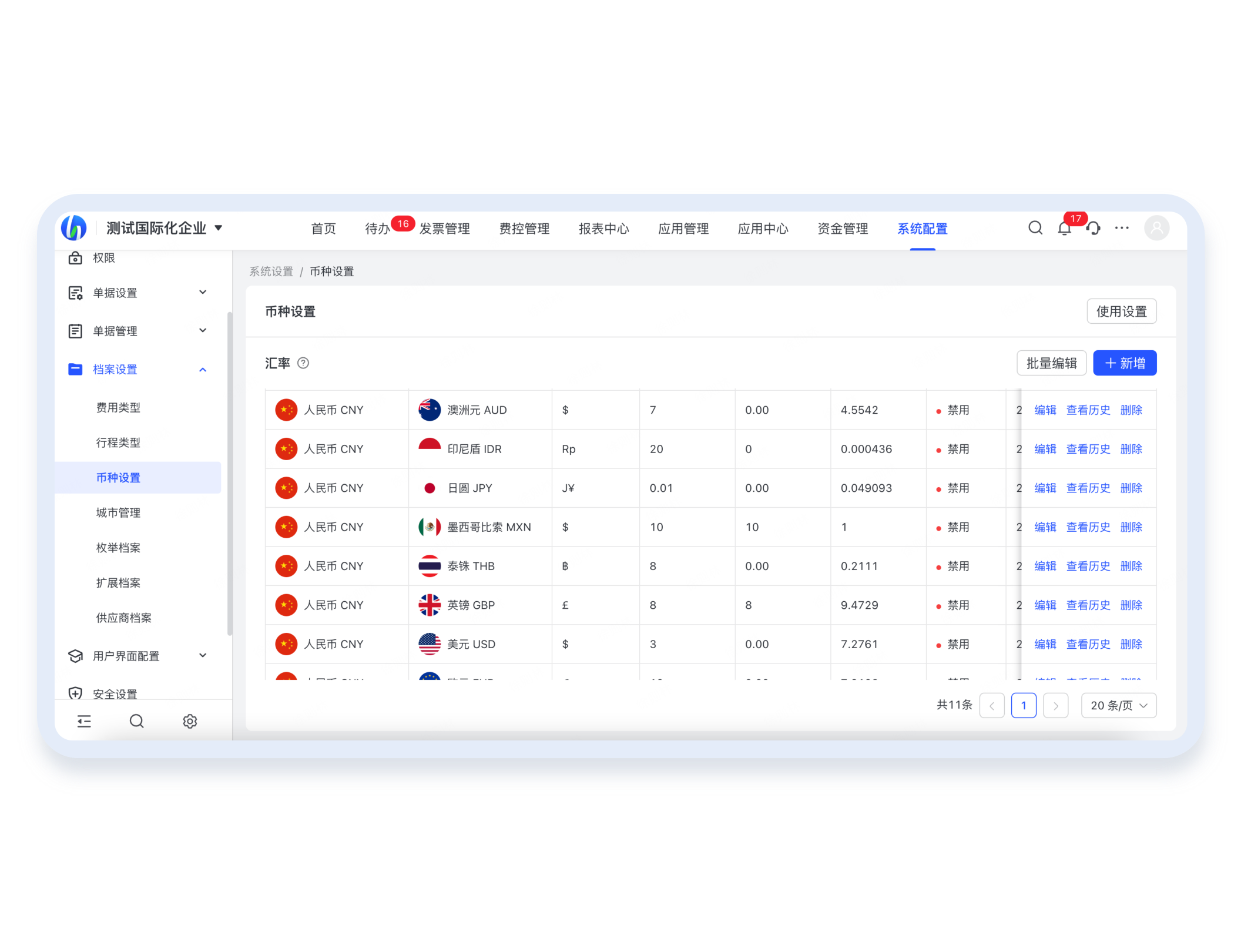Click the help icon next to 汇率

click(303, 363)
